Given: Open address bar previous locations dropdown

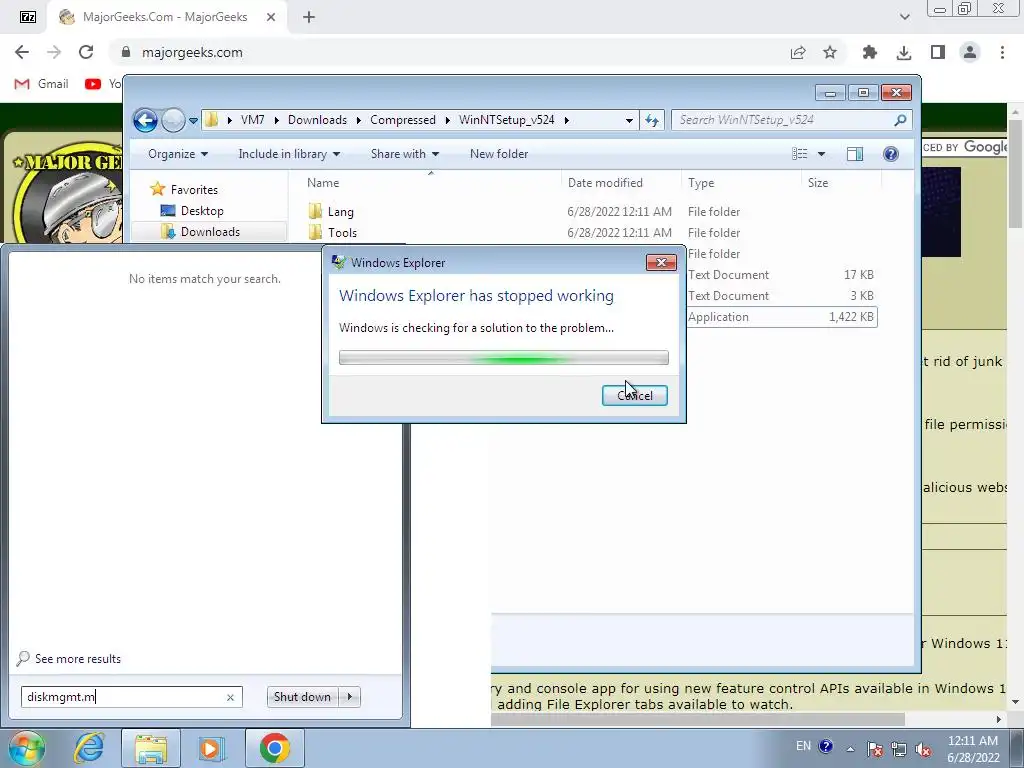Looking at the screenshot, I should (629, 120).
